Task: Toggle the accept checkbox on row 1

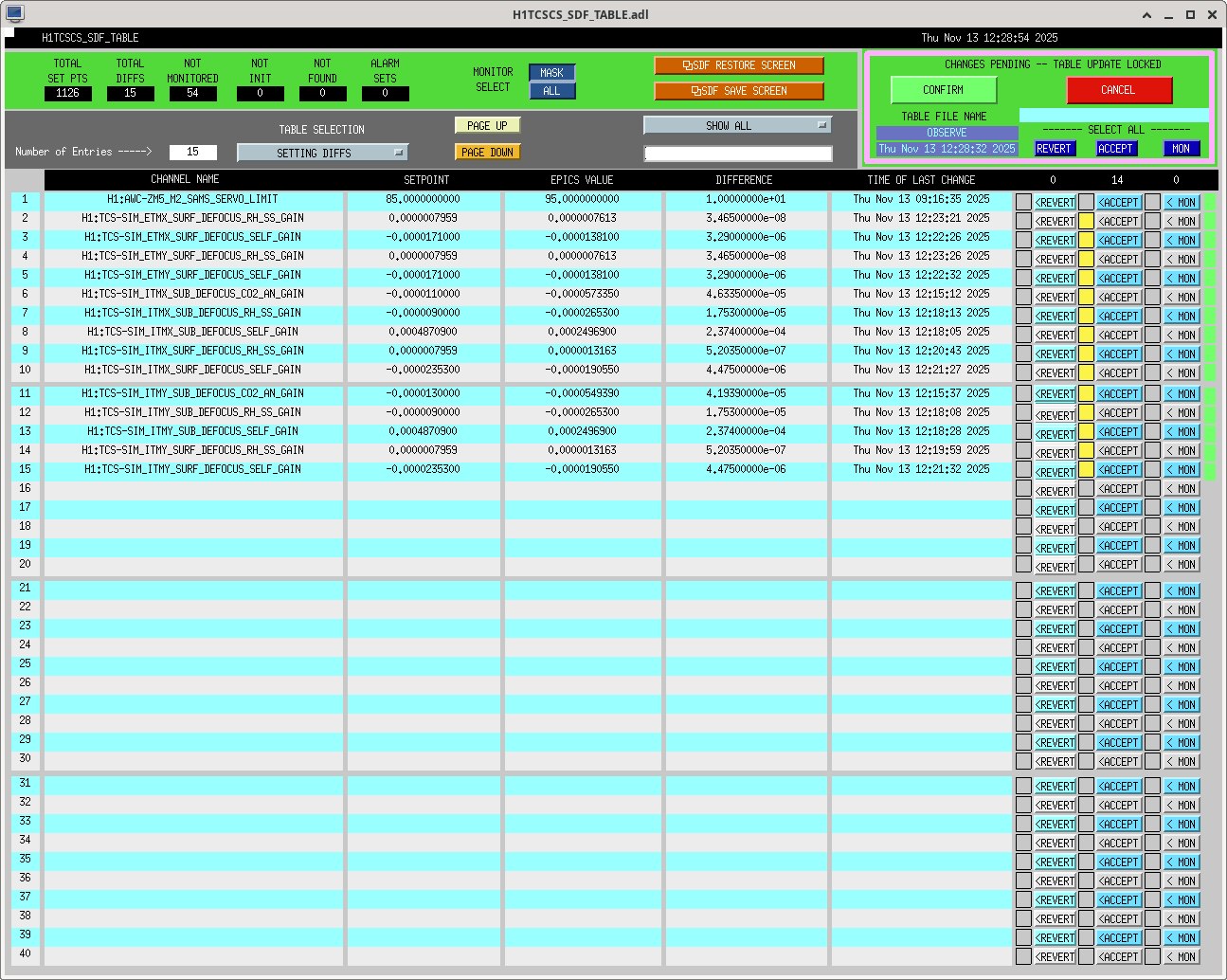Action: 1086,202
